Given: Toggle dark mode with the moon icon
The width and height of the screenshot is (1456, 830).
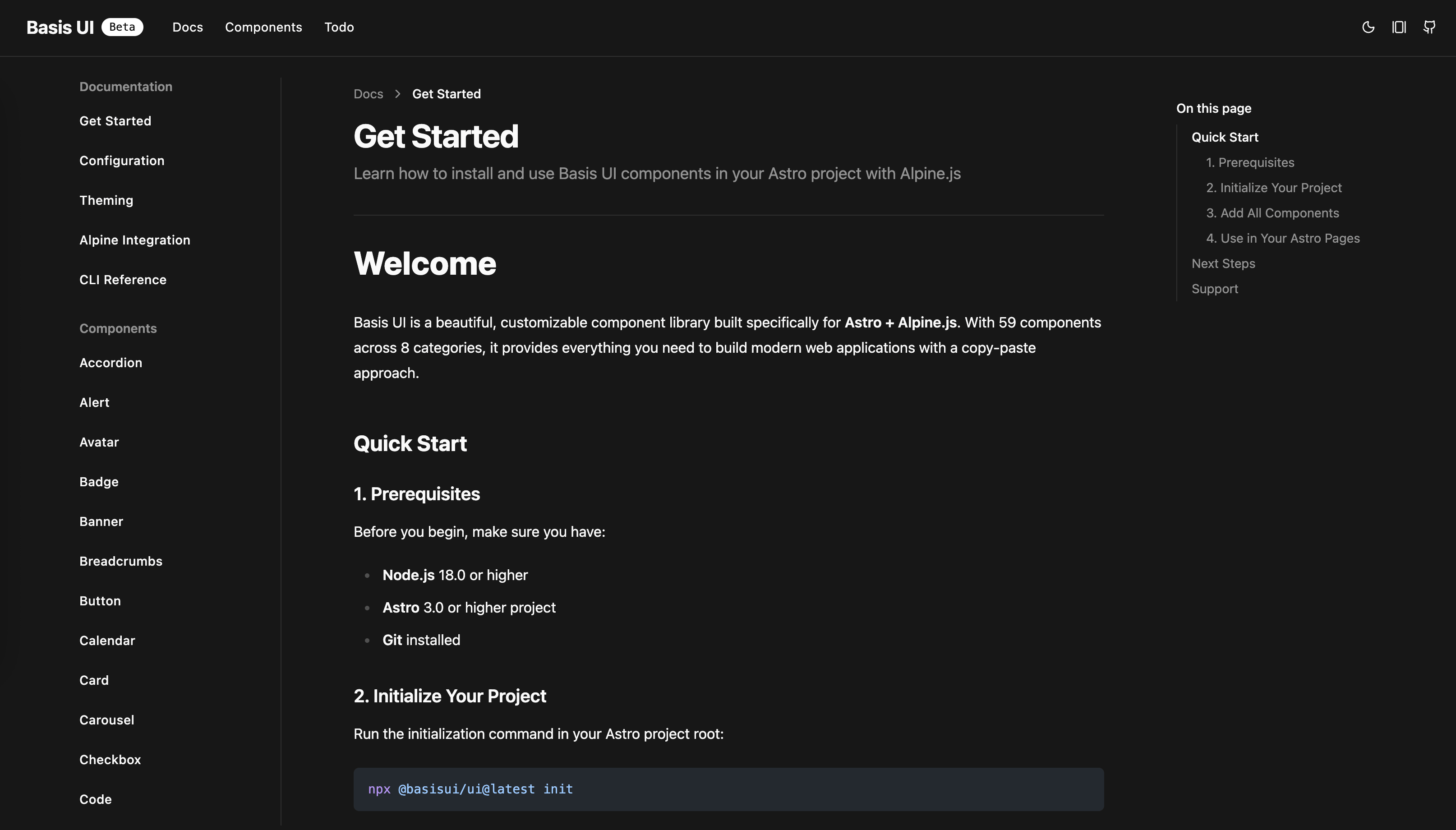Looking at the screenshot, I should (1368, 28).
